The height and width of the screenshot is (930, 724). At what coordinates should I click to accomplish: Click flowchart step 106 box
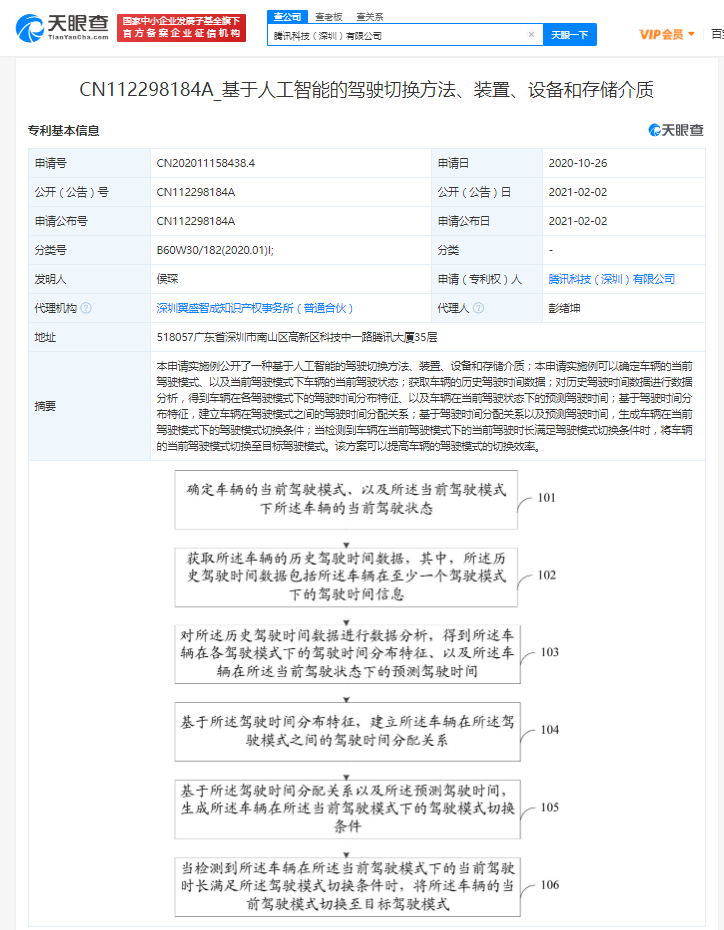[x=347, y=886]
